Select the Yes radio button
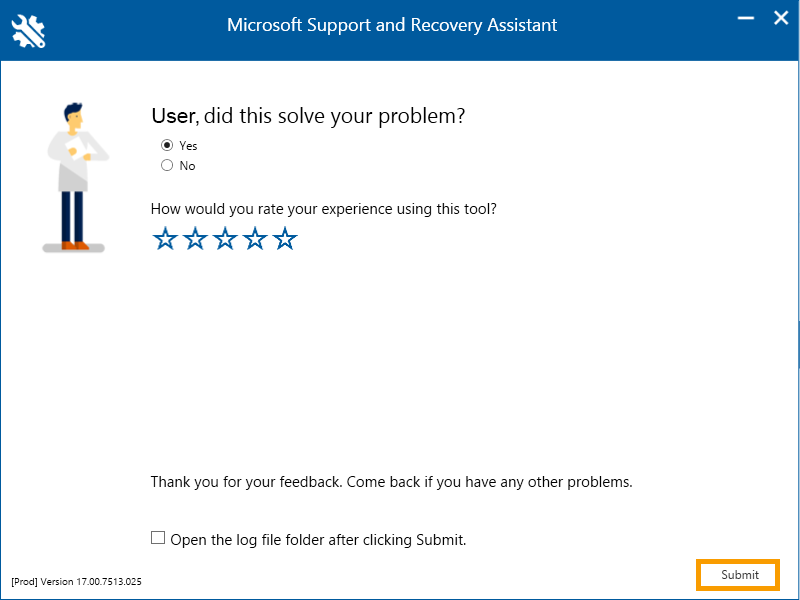The height and width of the screenshot is (600, 800). pos(167,145)
